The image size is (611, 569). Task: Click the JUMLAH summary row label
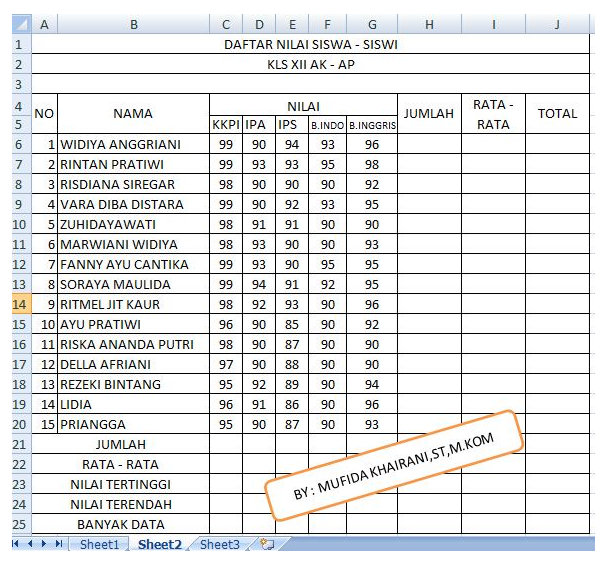click(120, 444)
